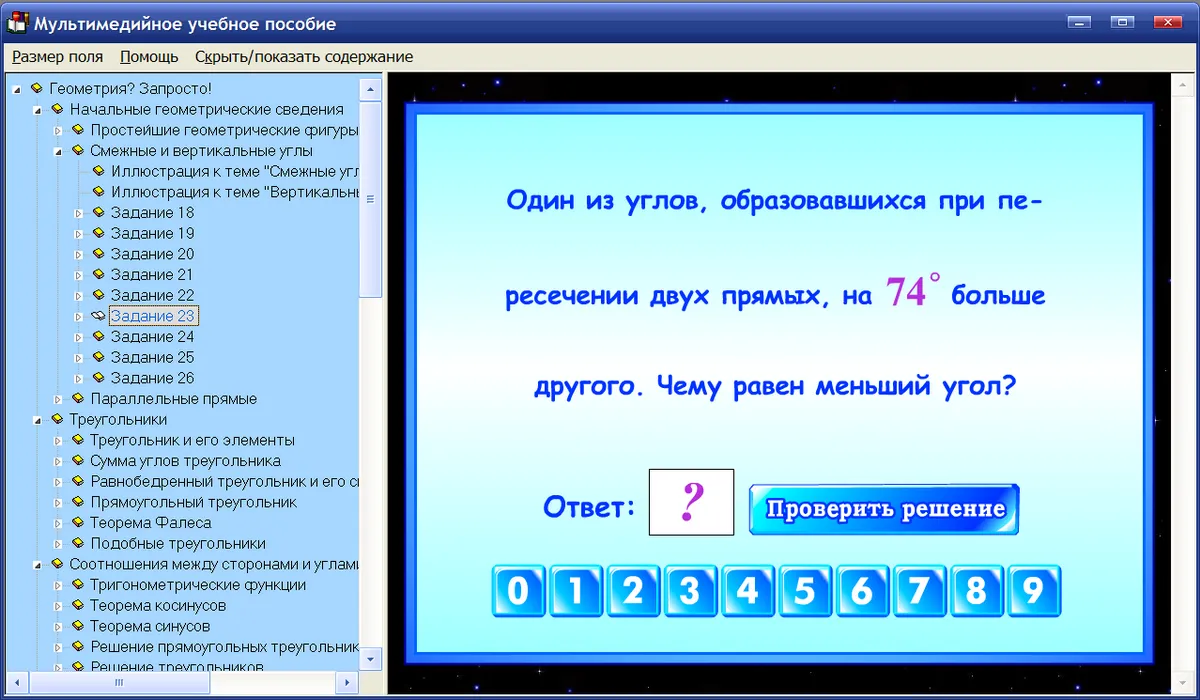
Task: Expand the Параллельные прямые node
Action: click(x=58, y=399)
